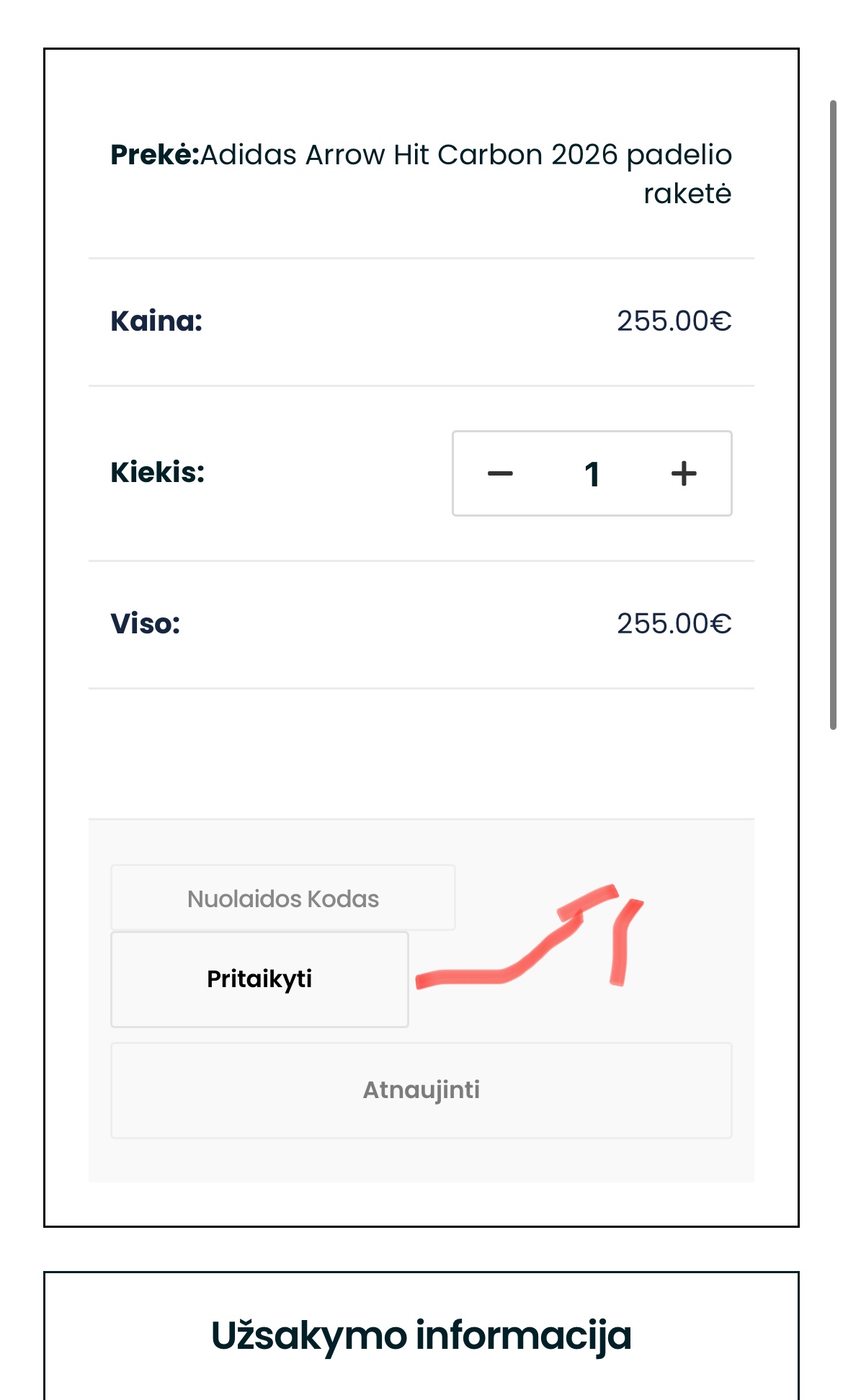Click the vertical page scrollbar
The image size is (843, 1400).
click(833, 414)
